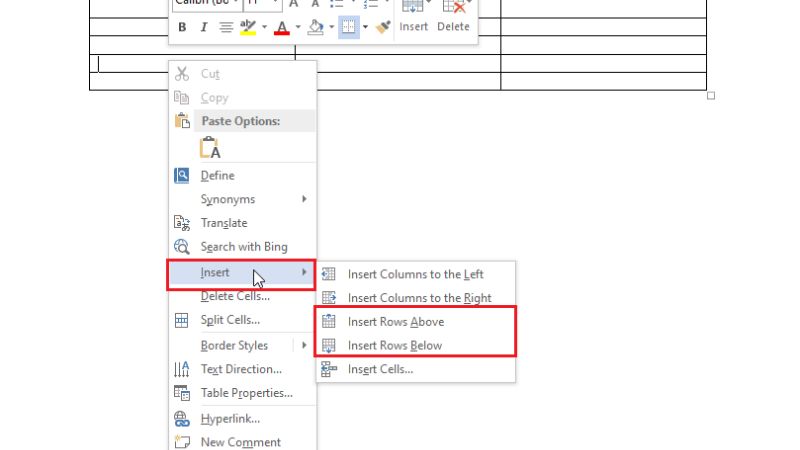Expand the Border Styles submenu arrow
Image resolution: width=800 pixels, height=450 pixels.
[x=304, y=345]
